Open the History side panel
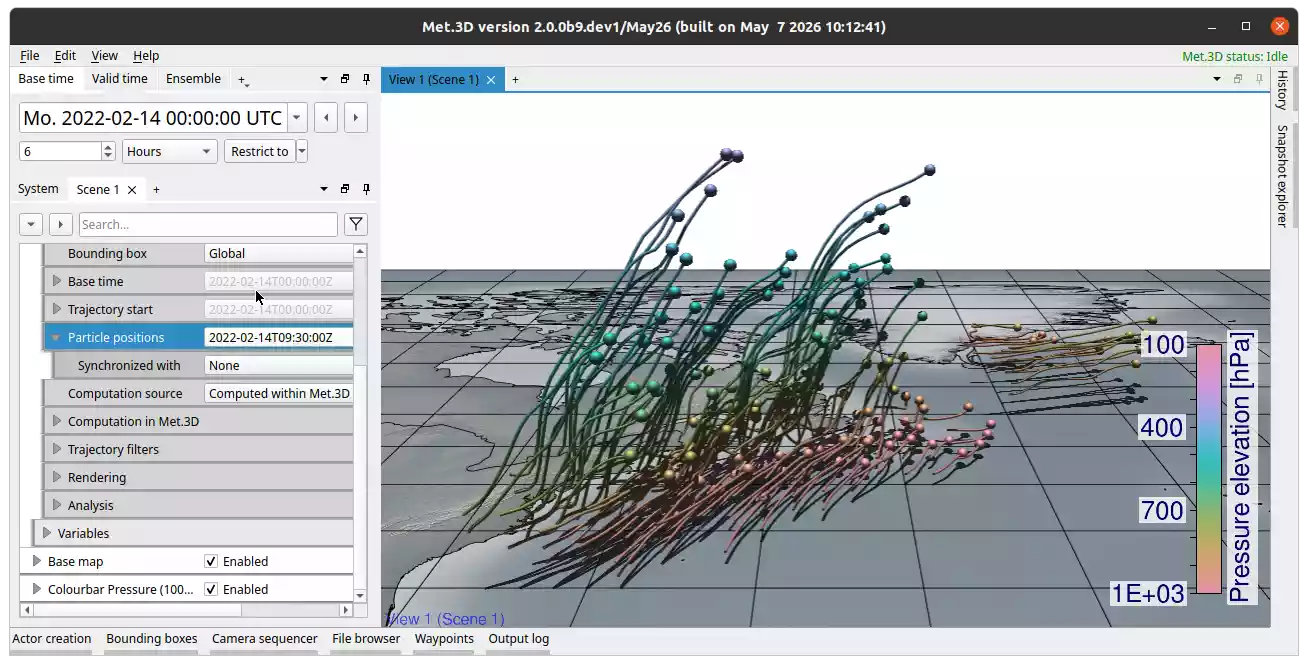 [x=1283, y=90]
